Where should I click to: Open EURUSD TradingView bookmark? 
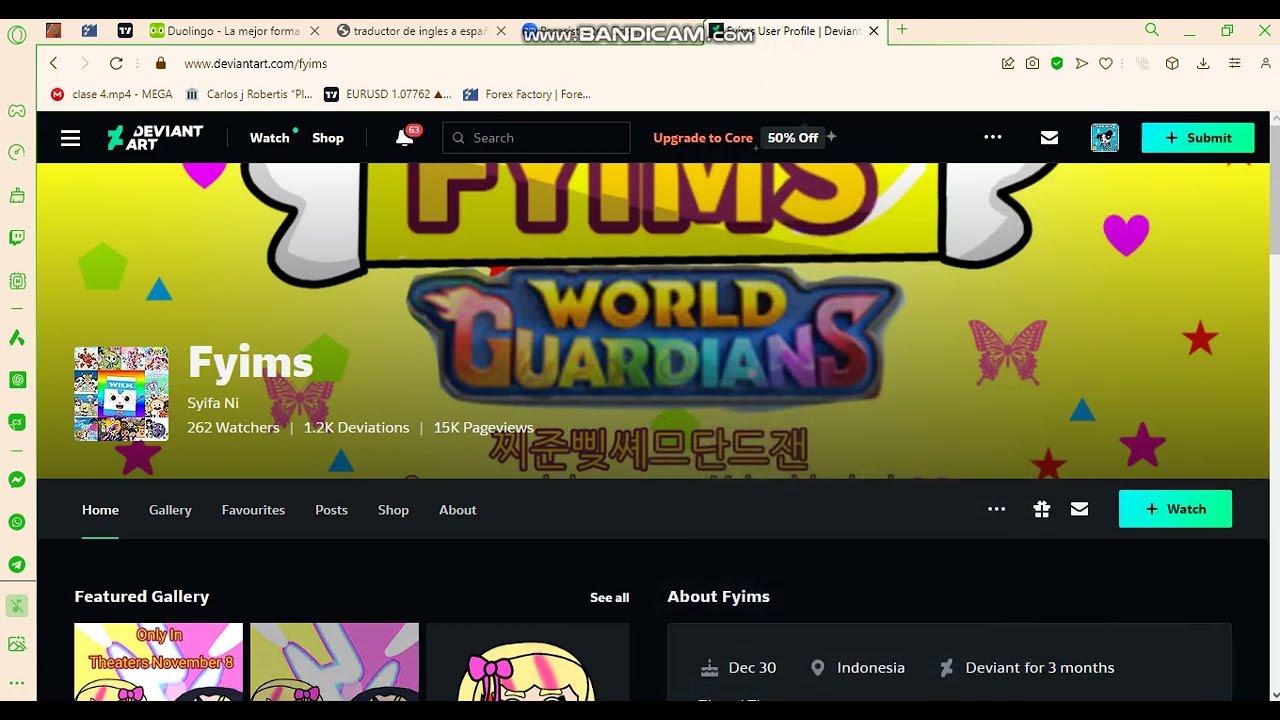tap(388, 94)
